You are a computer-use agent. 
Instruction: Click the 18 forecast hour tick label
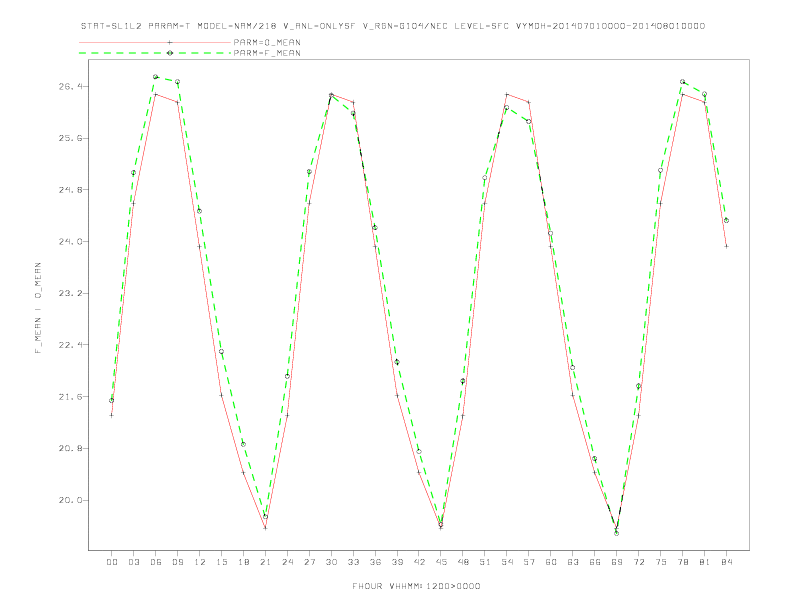[x=243, y=562]
